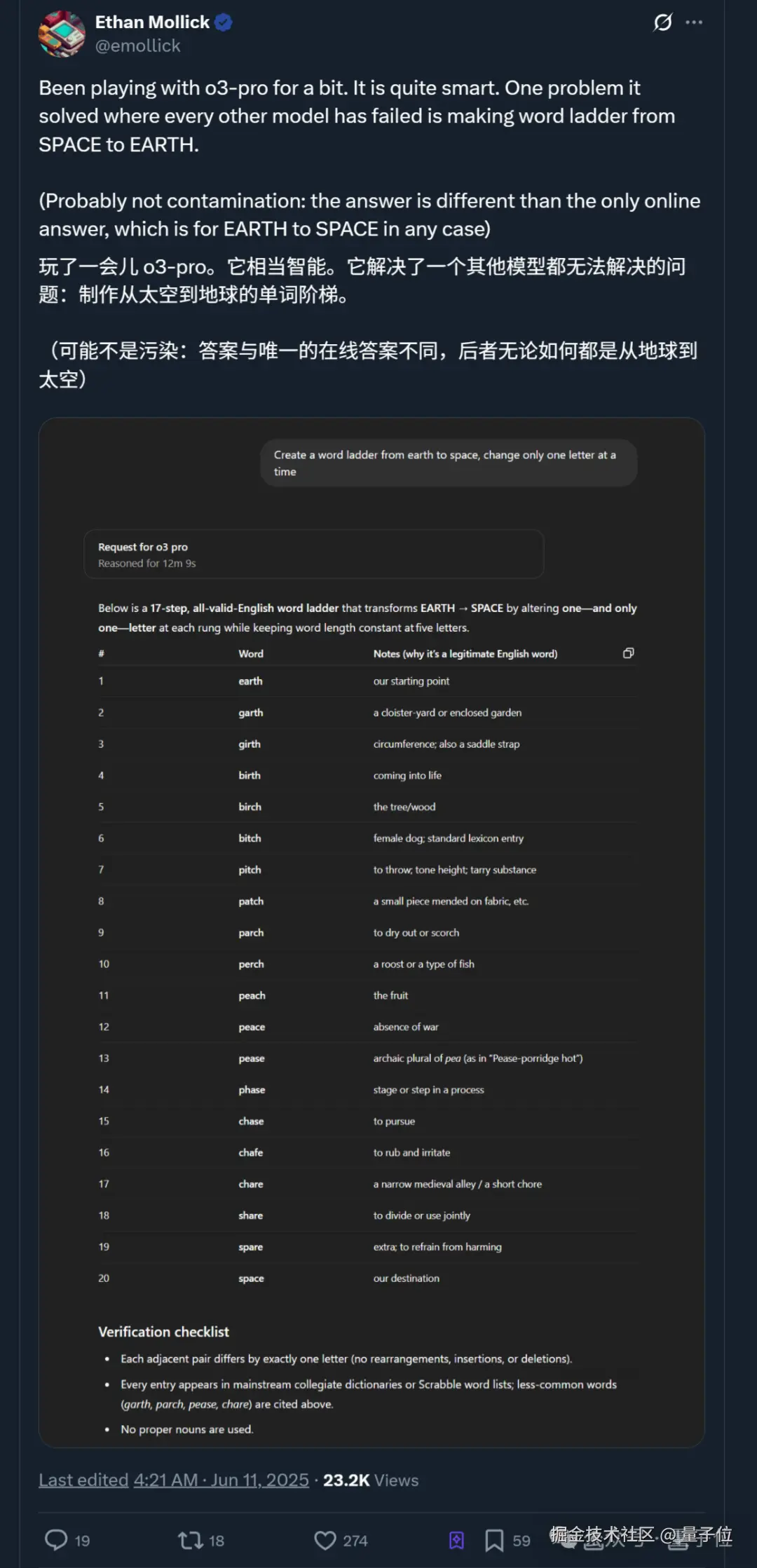This screenshot has height=1568, width=757.
Task: Repost using the retweet icon
Action: pyautogui.click(x=190, y=1540)
